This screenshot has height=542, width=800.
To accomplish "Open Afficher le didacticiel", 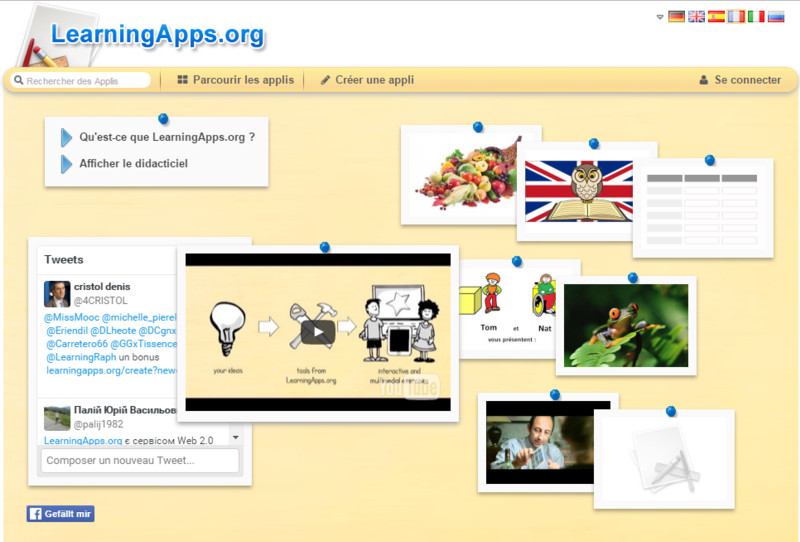I will [133, 163].
